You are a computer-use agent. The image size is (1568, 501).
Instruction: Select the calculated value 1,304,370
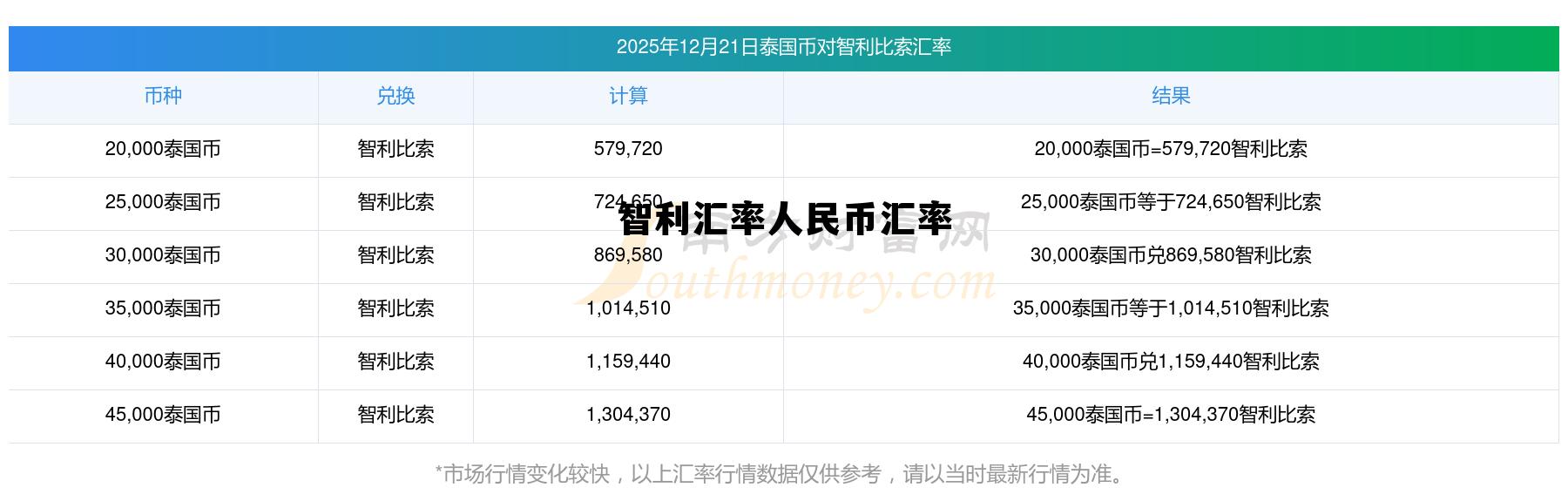click(x=628, y=415)
